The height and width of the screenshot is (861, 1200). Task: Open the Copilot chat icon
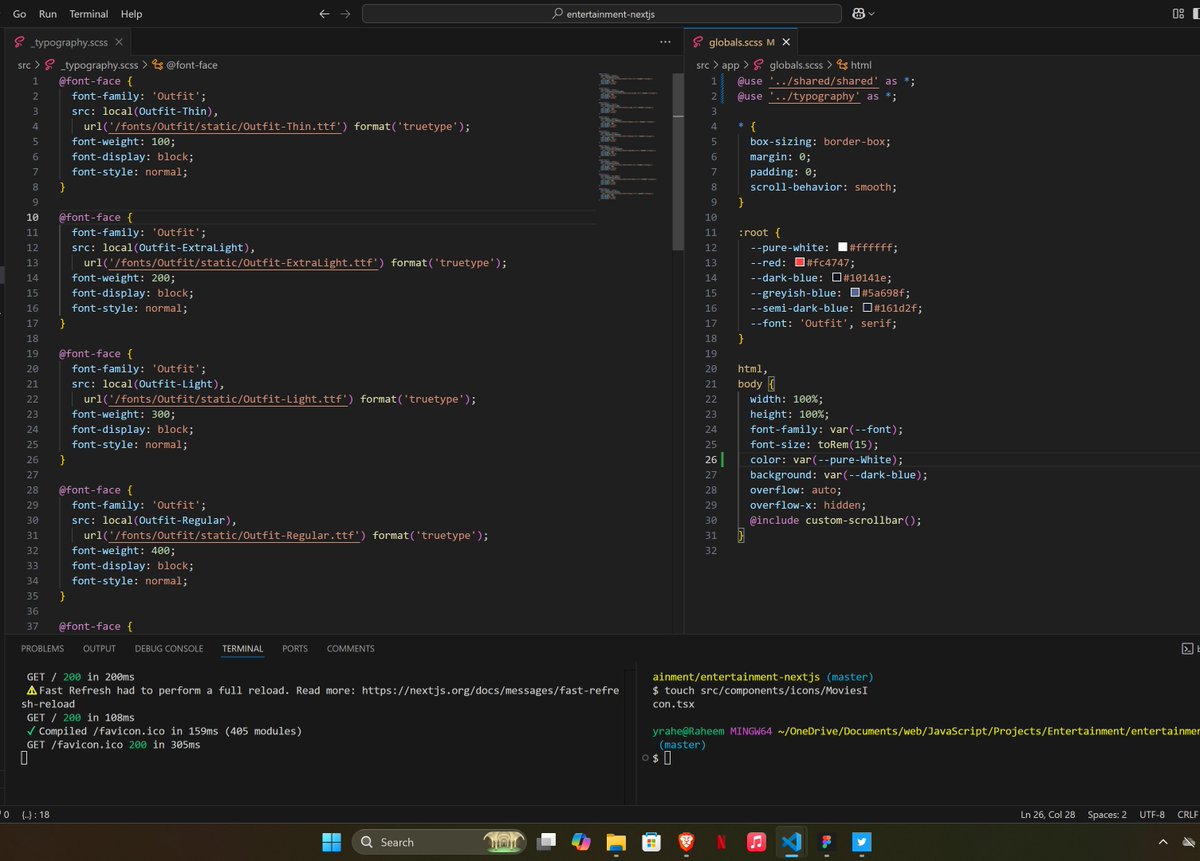[x=858, y=14]
